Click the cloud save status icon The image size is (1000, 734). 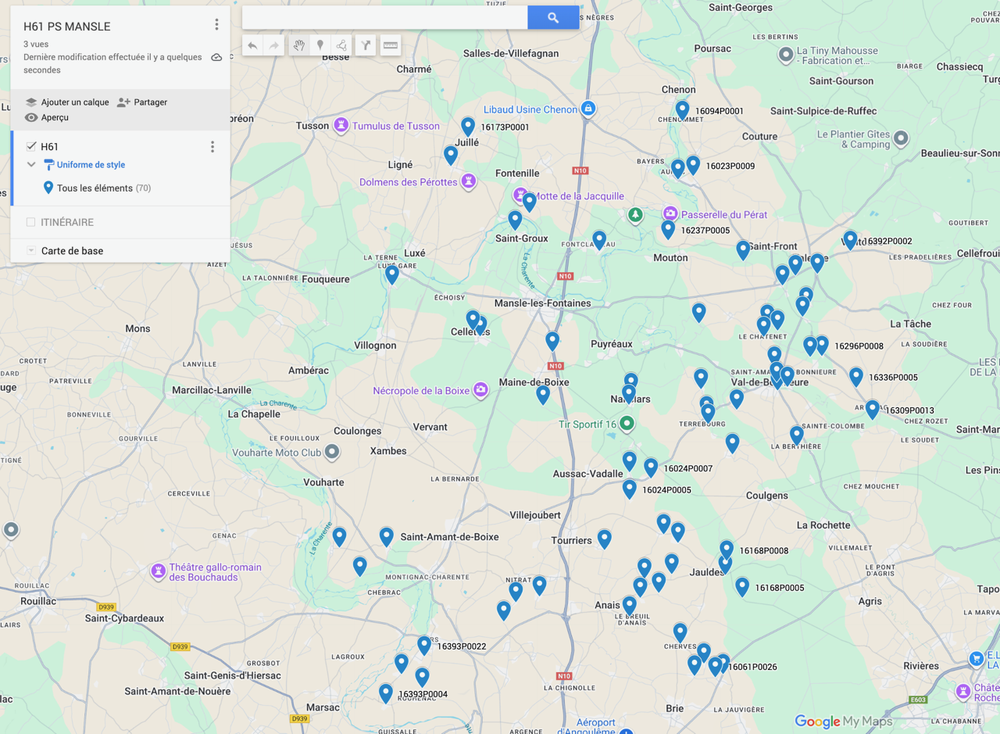[217, 58]
